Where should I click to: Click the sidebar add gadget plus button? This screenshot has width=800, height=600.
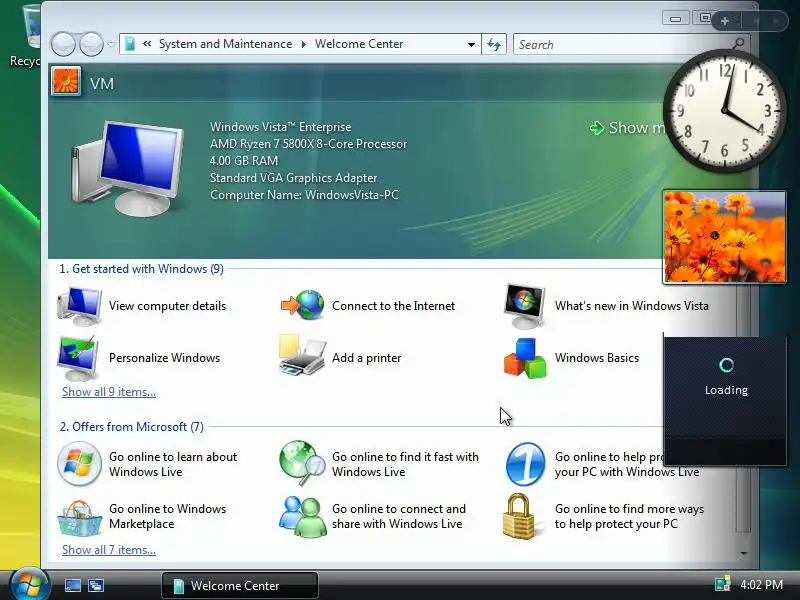click(x=724, y=21)
